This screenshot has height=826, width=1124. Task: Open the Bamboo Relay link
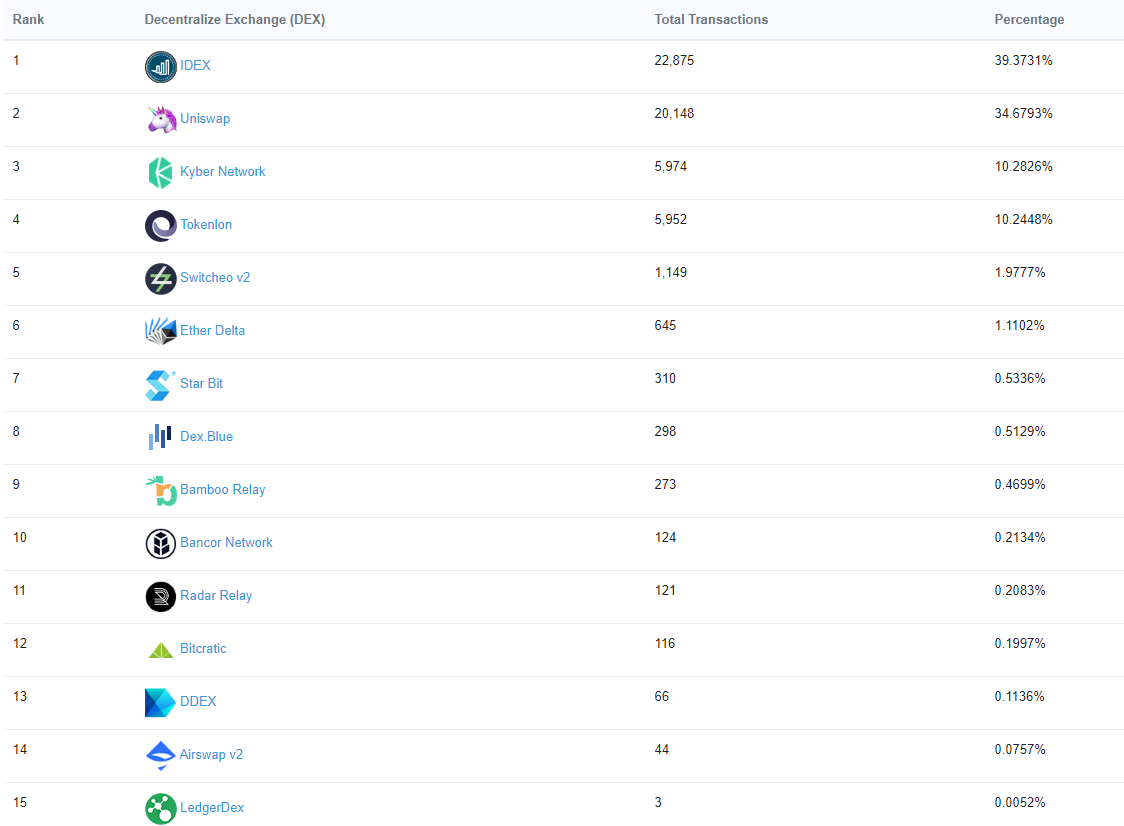pyautogui.click(x=222, y=490)
